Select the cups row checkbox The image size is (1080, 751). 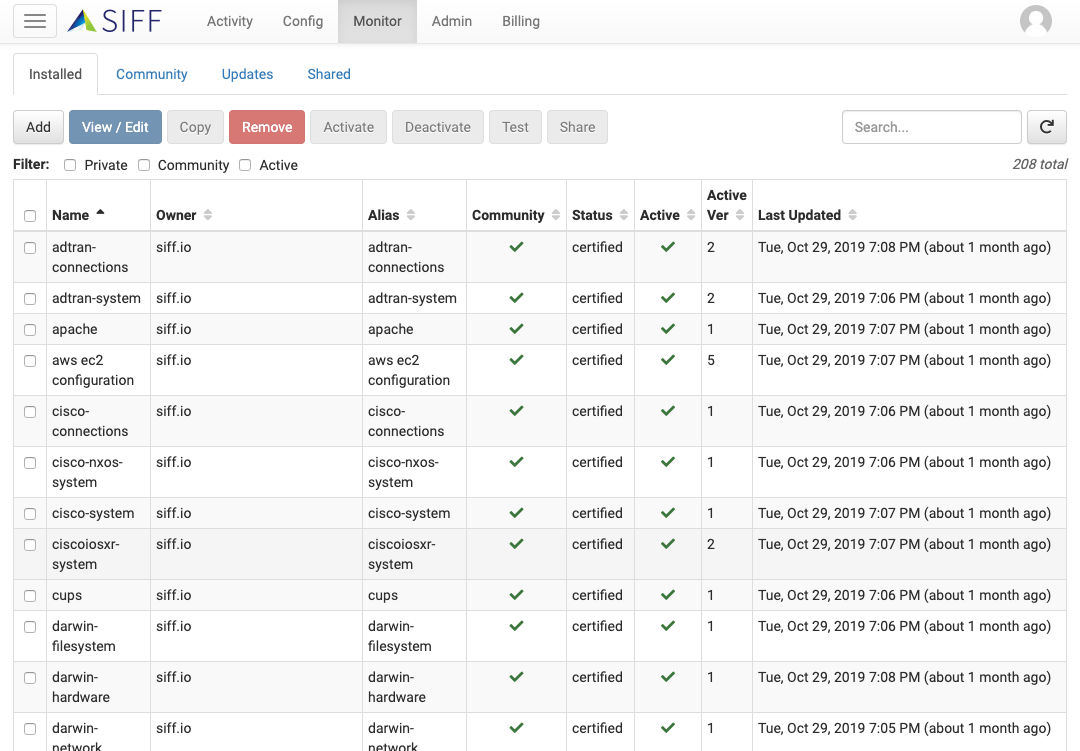point(30,595)
